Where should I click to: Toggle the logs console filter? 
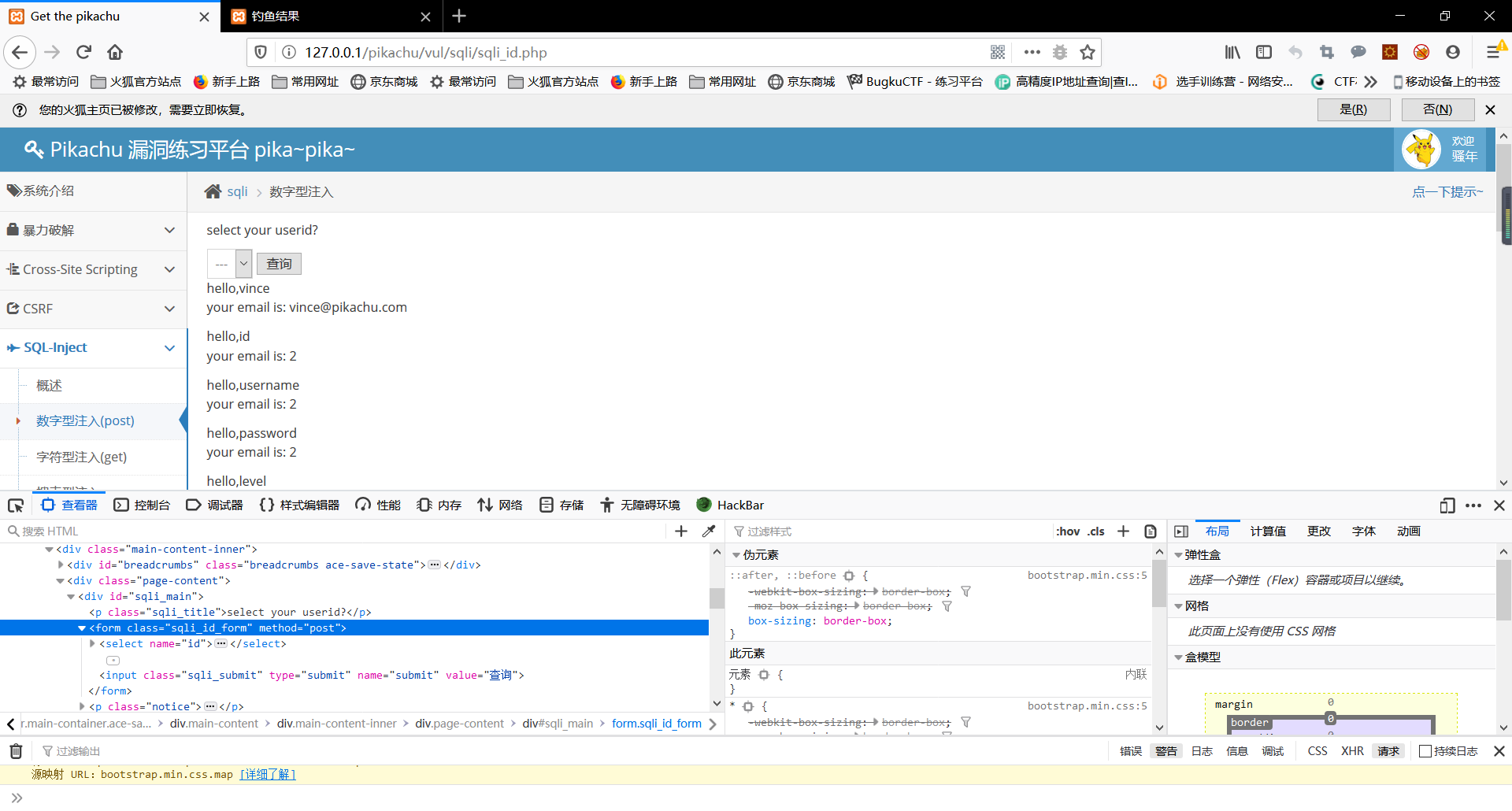coord(1202,751)
